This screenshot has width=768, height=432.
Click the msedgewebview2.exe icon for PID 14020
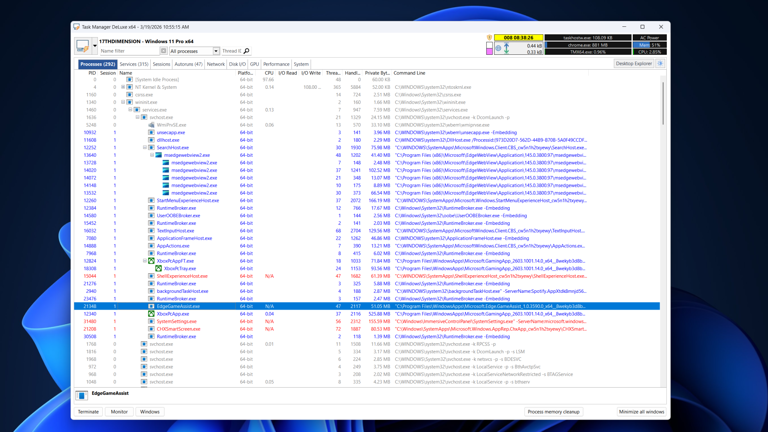pyautogui.click(x=166, y=170)
